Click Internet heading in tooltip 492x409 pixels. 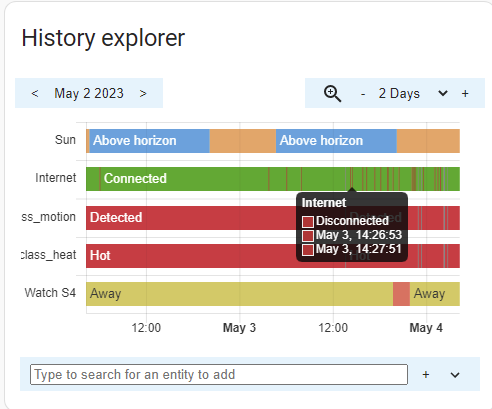point(324,203)
